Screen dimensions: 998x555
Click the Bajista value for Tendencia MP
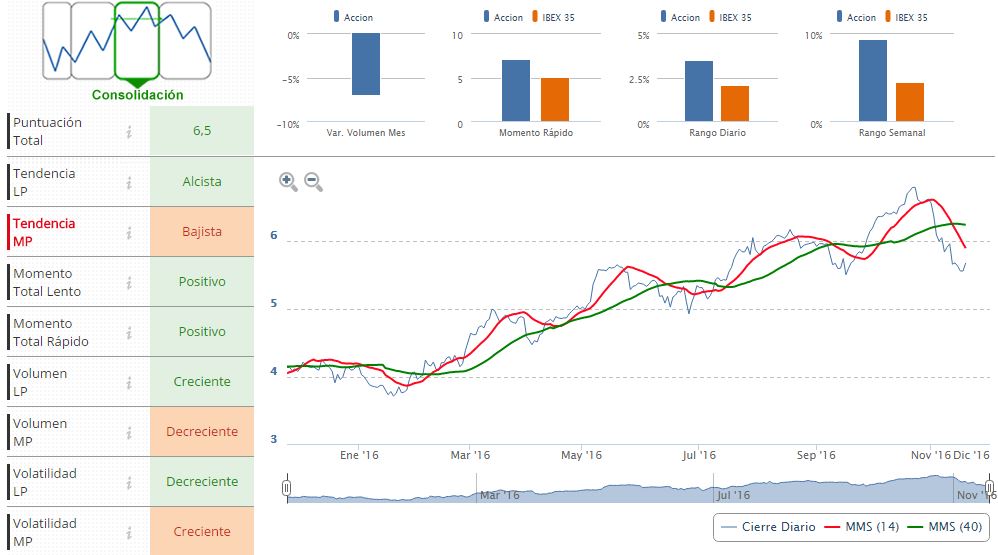point(202,232)
